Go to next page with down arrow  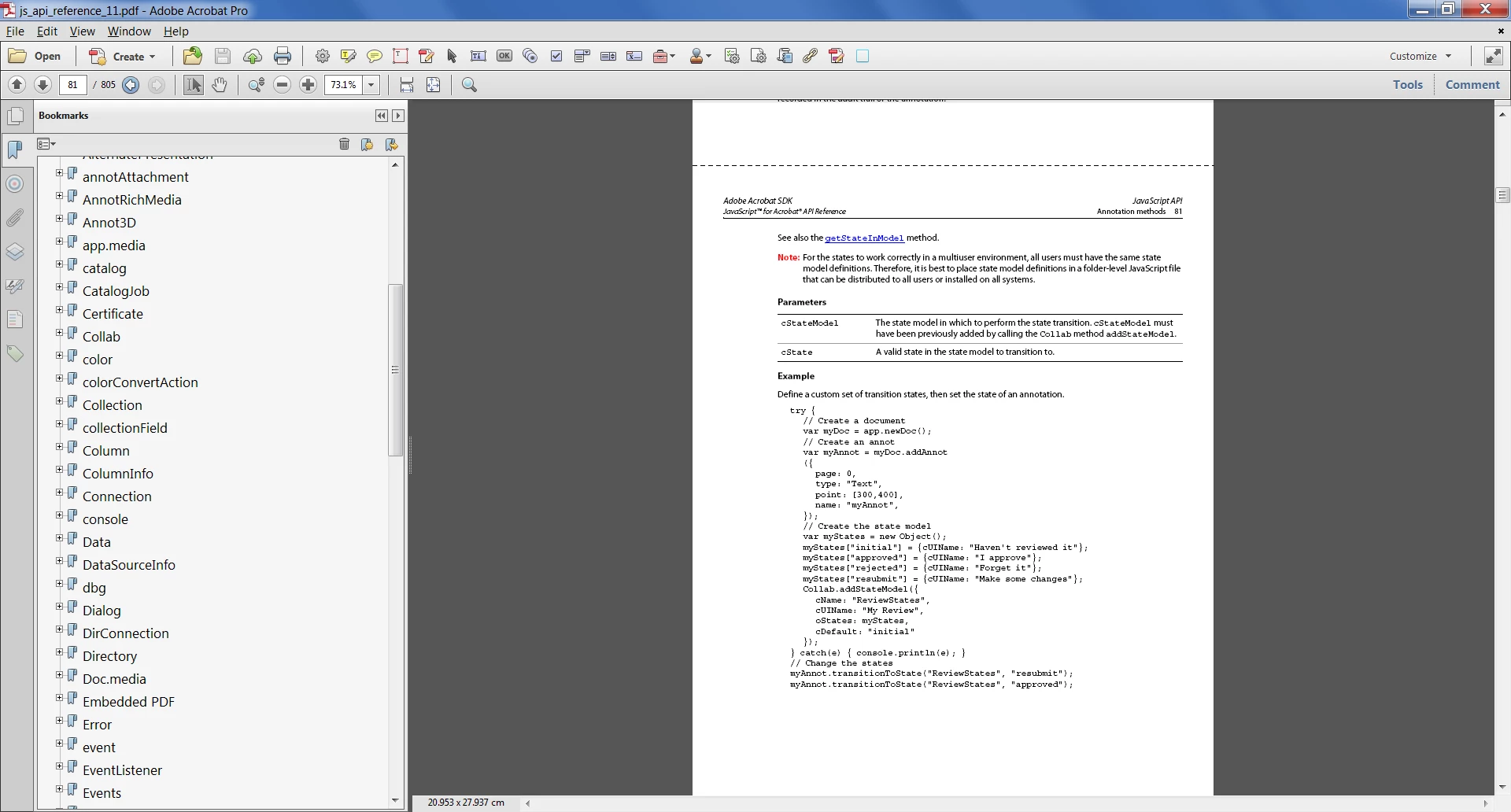tap(43, 84)
